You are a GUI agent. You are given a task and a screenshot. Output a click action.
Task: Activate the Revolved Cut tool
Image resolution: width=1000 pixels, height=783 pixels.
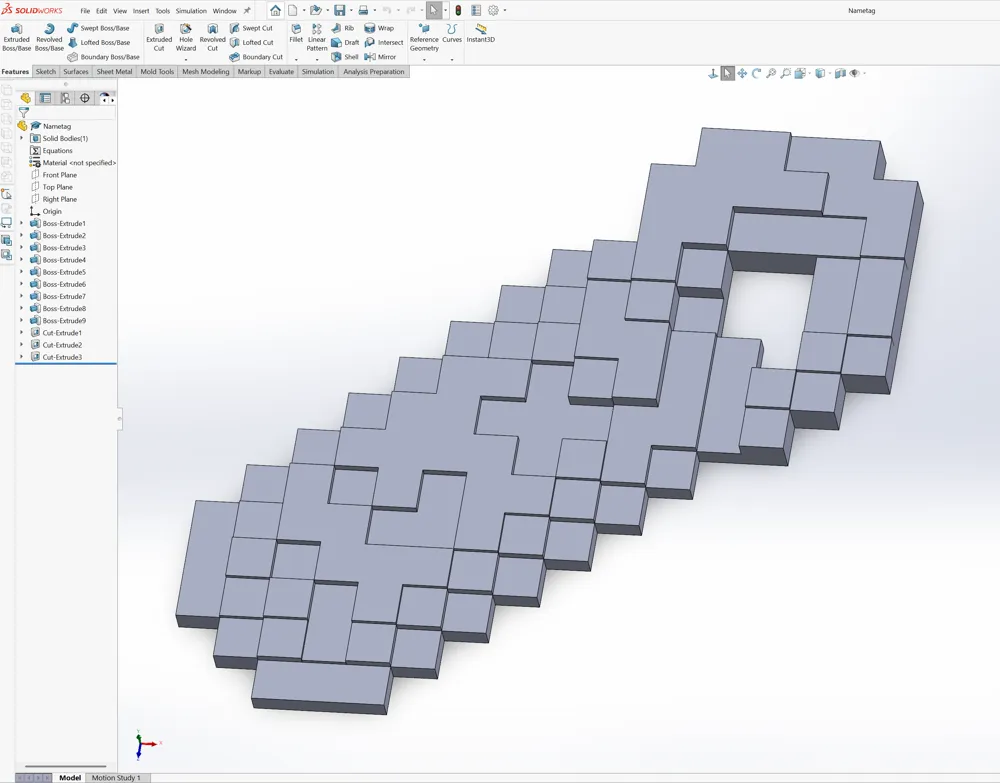212,38
